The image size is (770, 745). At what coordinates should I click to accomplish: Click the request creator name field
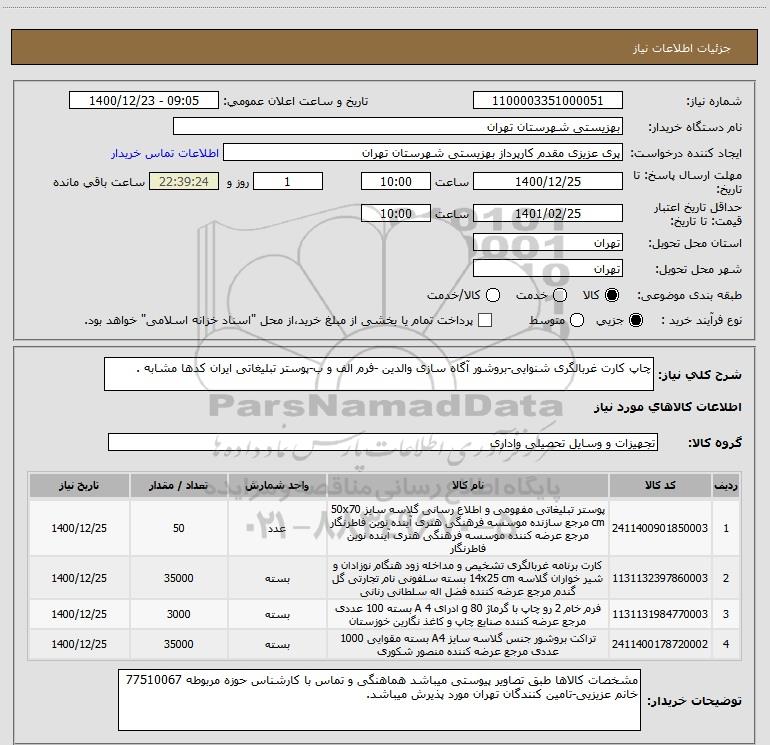coord(423,153)
